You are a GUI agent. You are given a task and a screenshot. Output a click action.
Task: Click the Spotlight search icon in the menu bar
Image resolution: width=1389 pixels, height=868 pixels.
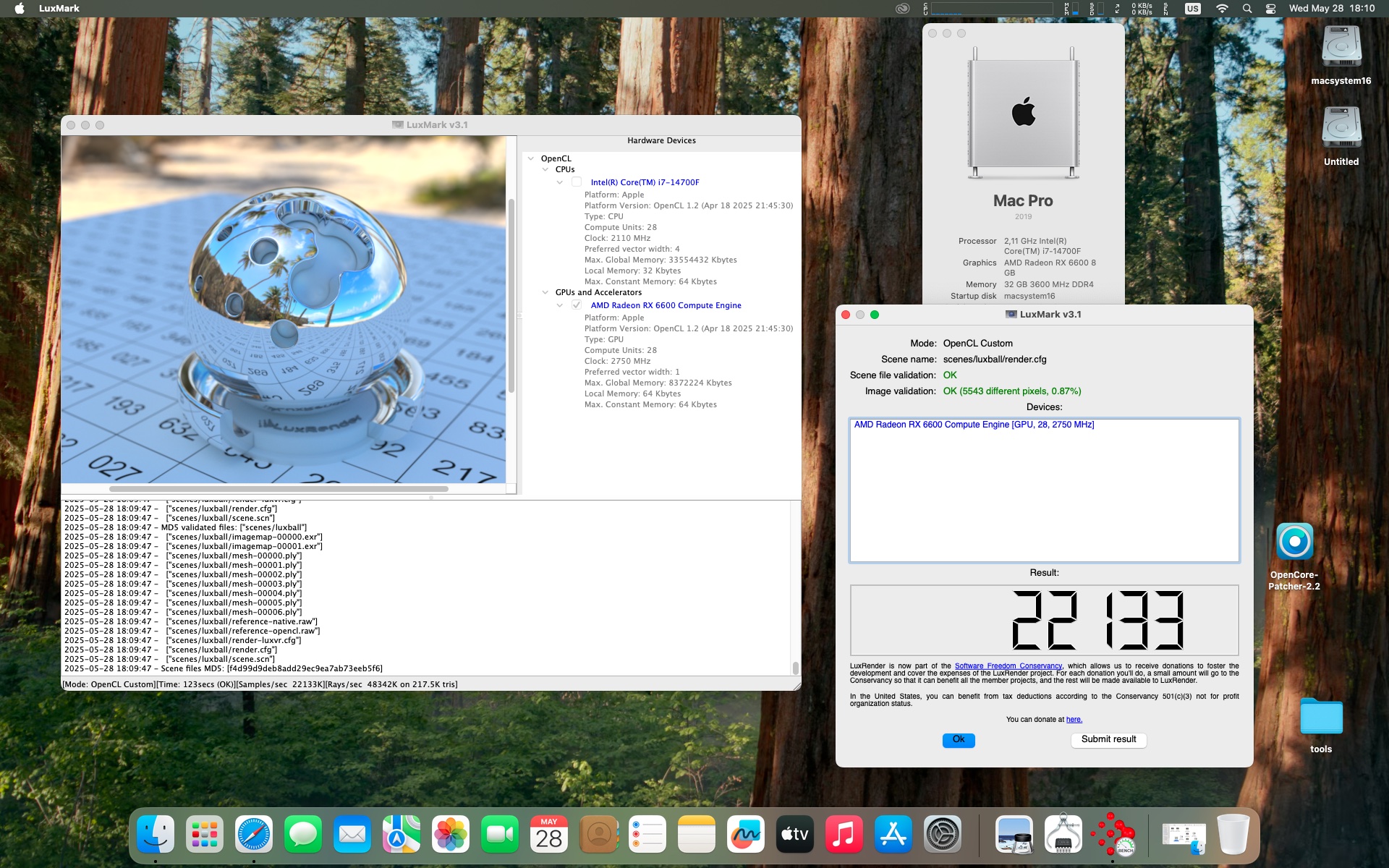coord(1246,9)
